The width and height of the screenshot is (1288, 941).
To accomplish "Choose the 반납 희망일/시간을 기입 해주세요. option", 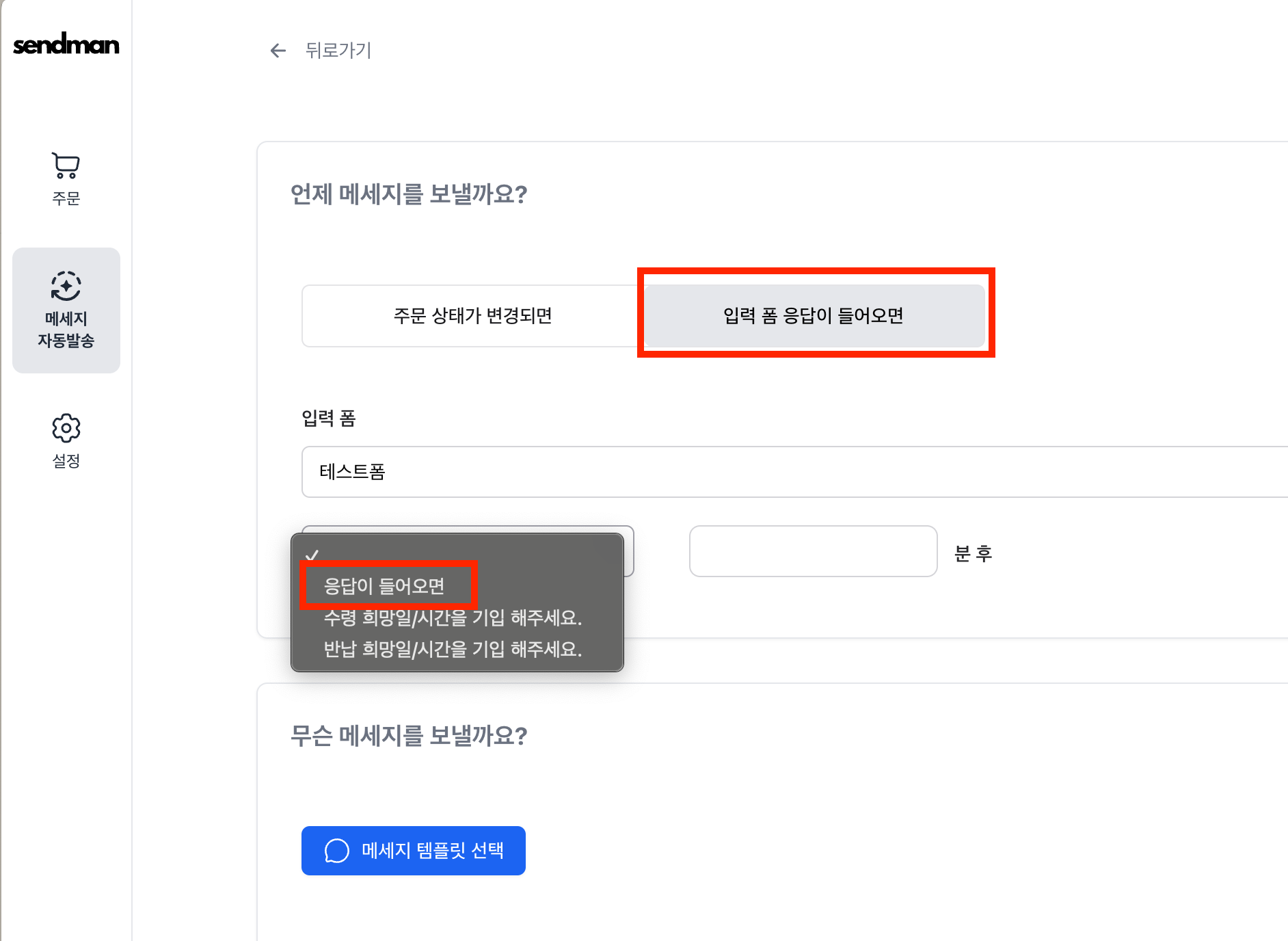I will [x=453, y=649].
